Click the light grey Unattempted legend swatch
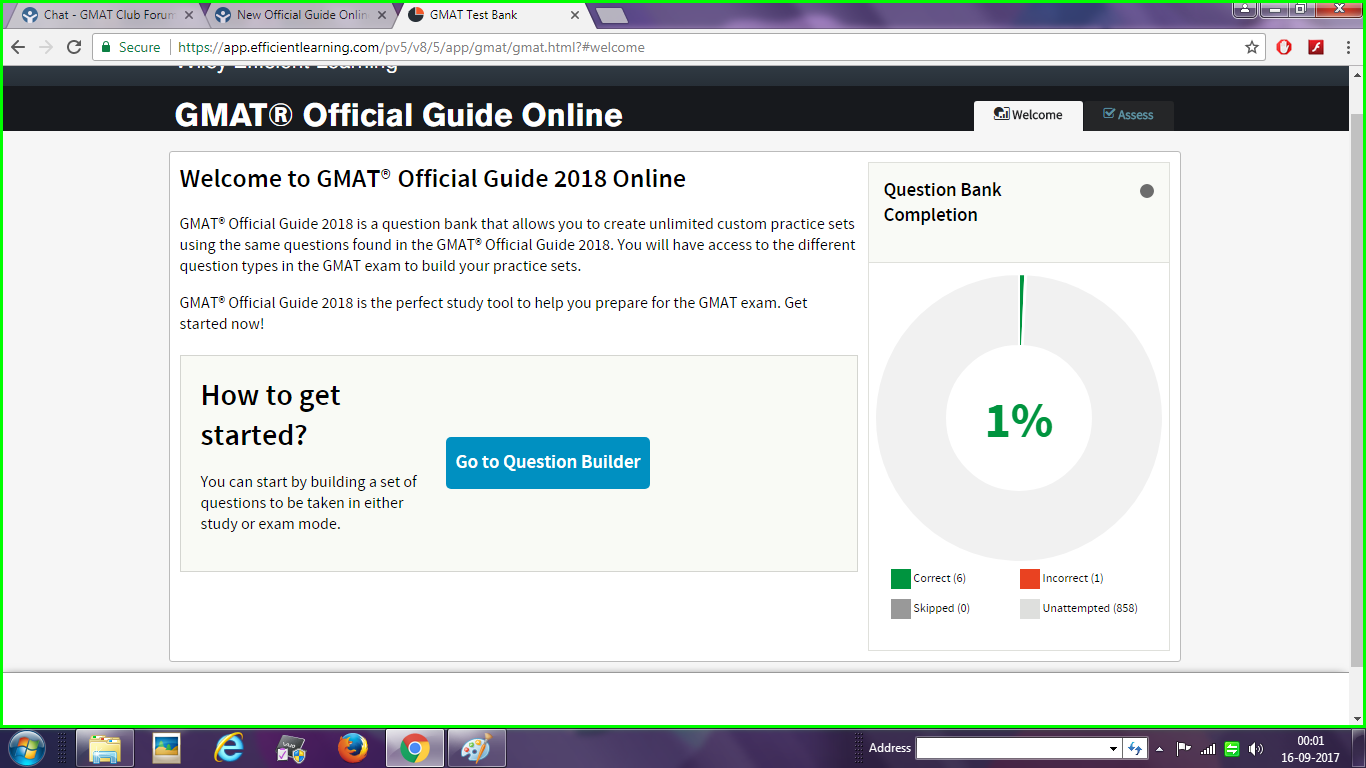This screenshot has width=1366, height=768. [x=1030, y=609]
